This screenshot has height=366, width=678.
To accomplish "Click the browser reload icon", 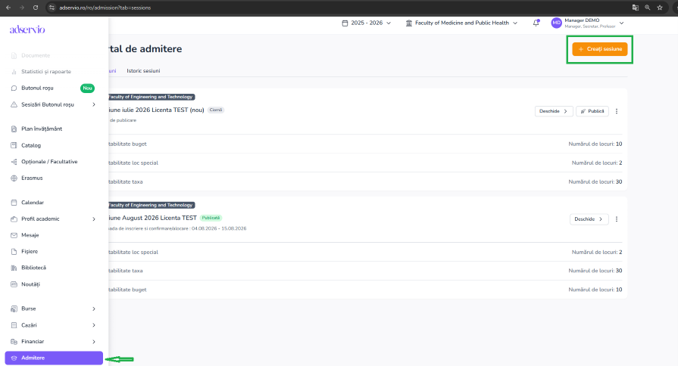I will pyautogui.click(x=35, y=7).
